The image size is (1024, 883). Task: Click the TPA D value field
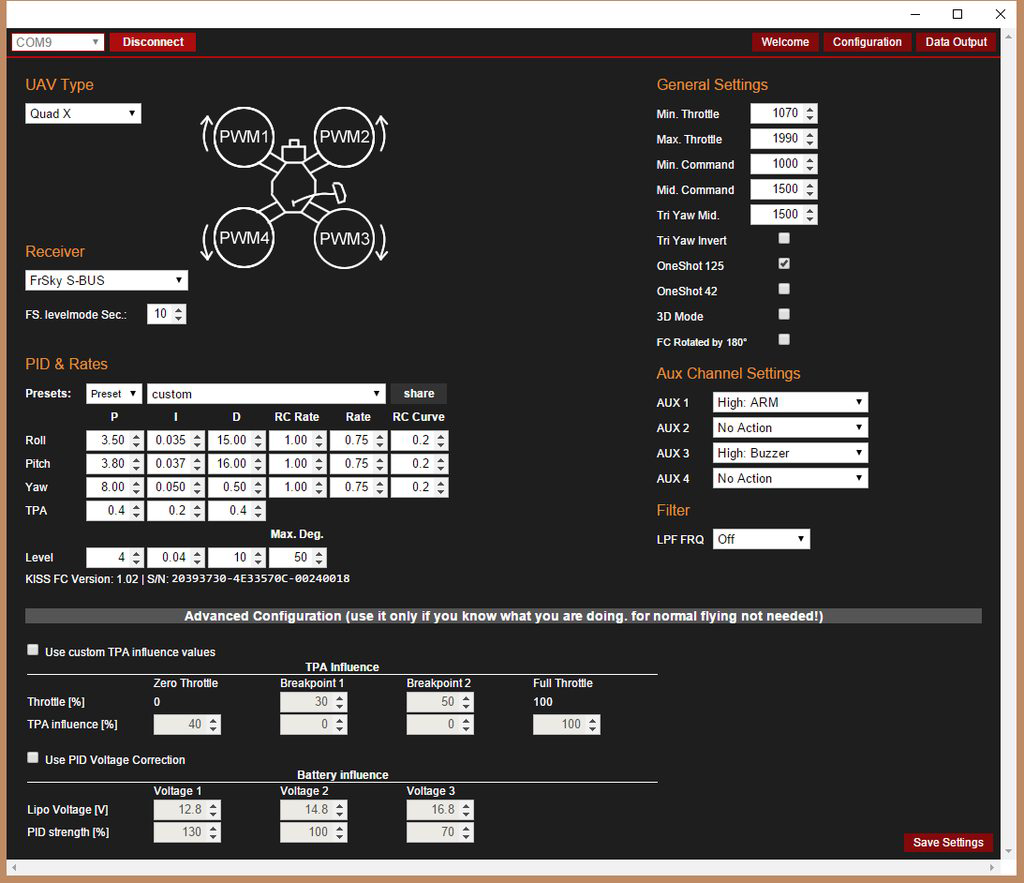pos(236,511)
